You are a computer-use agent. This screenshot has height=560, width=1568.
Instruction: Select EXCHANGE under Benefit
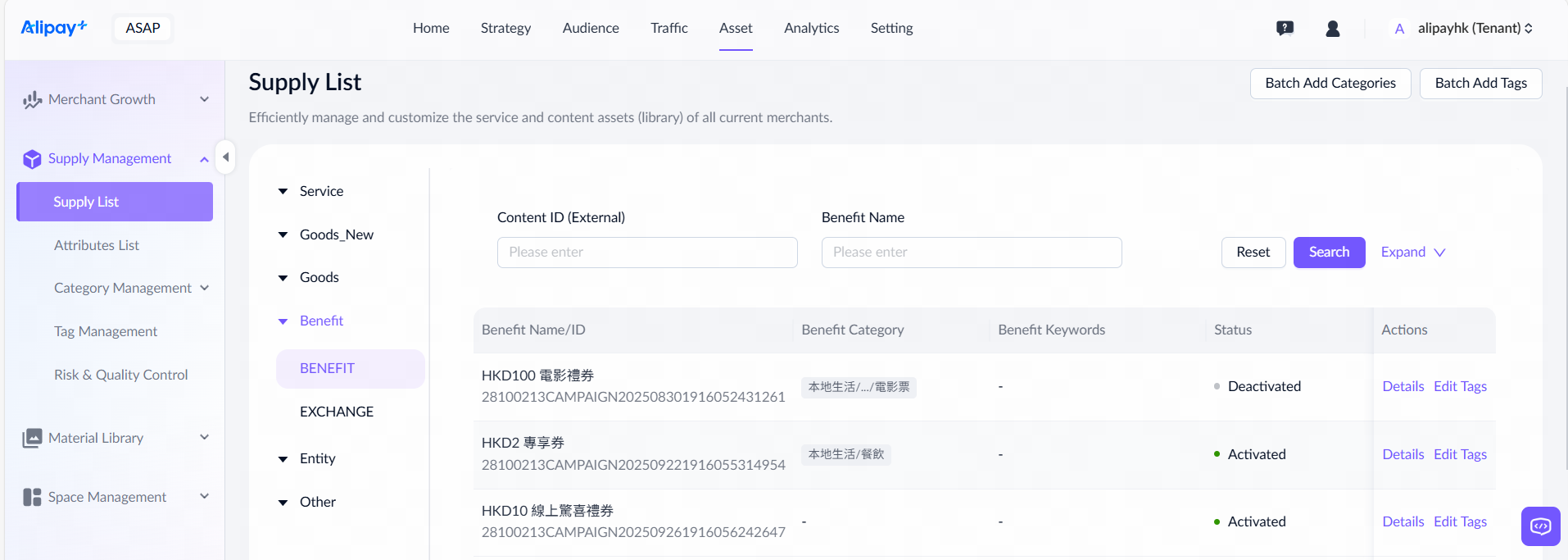pos(336,412)
